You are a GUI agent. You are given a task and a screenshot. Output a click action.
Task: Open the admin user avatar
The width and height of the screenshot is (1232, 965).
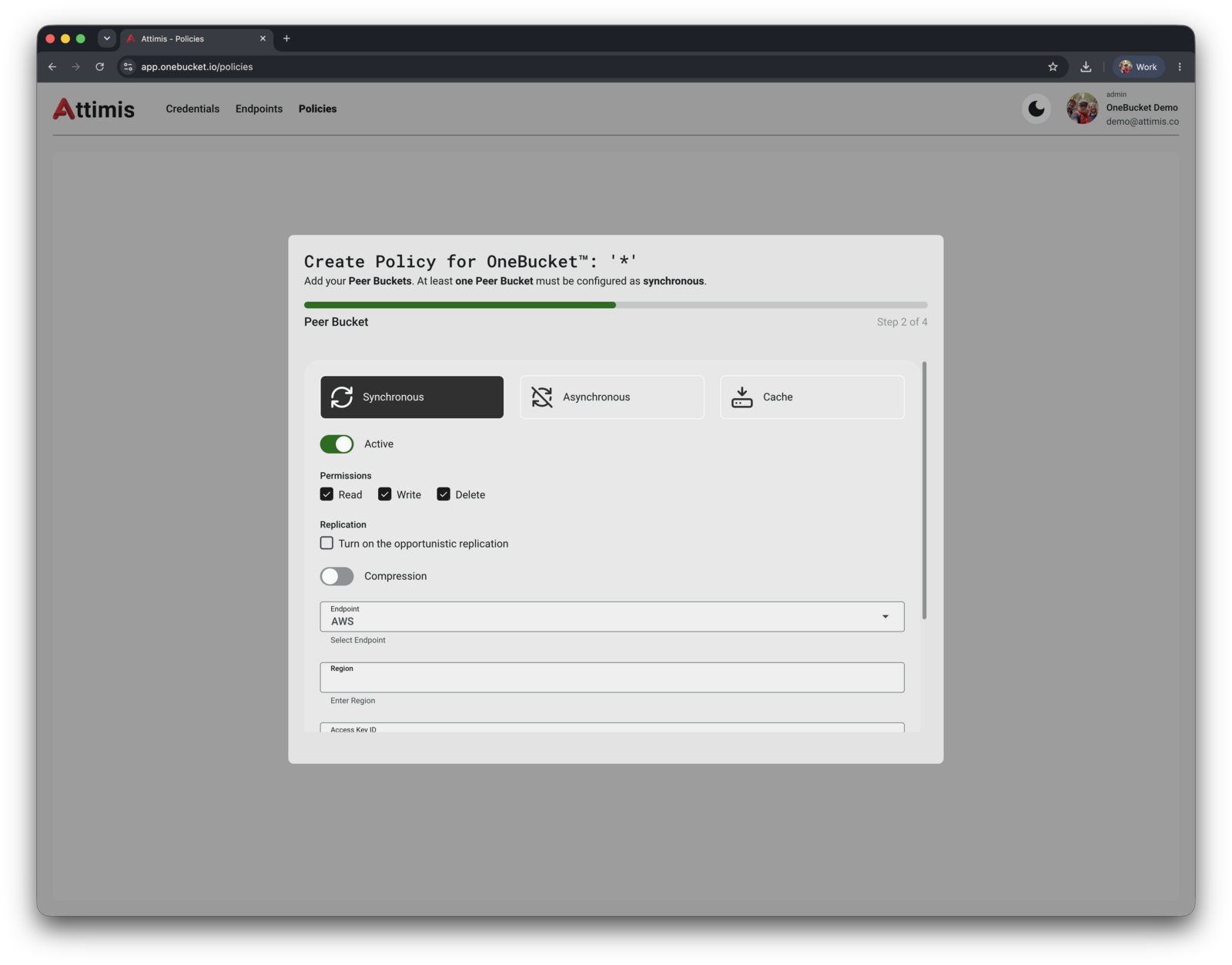1082,109
